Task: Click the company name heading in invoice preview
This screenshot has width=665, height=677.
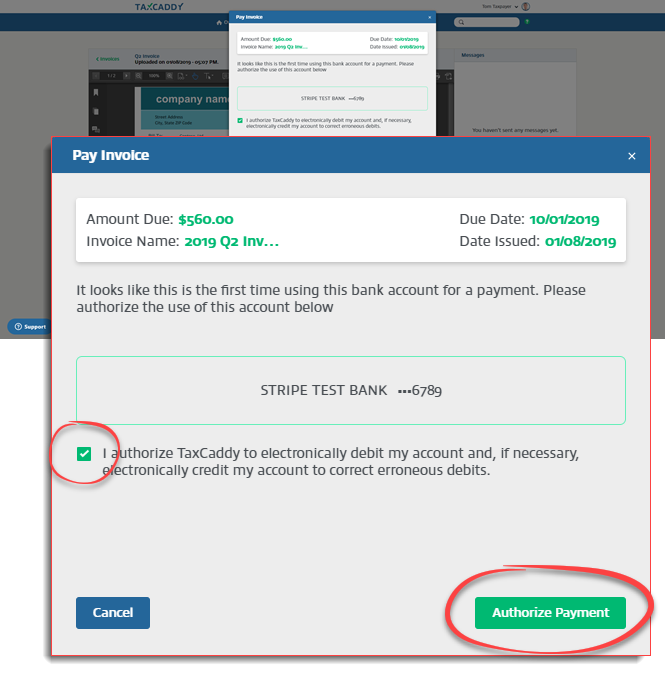Action: [192, 99]
